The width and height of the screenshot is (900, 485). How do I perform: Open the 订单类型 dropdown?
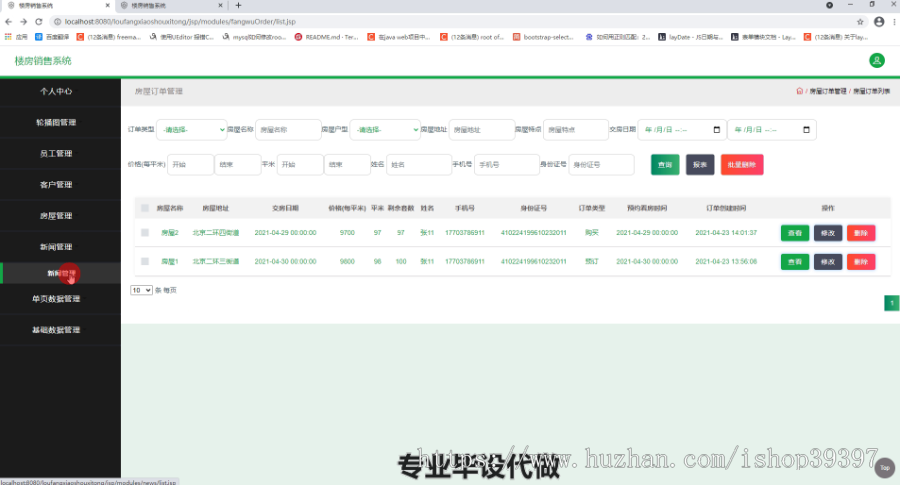192,130
